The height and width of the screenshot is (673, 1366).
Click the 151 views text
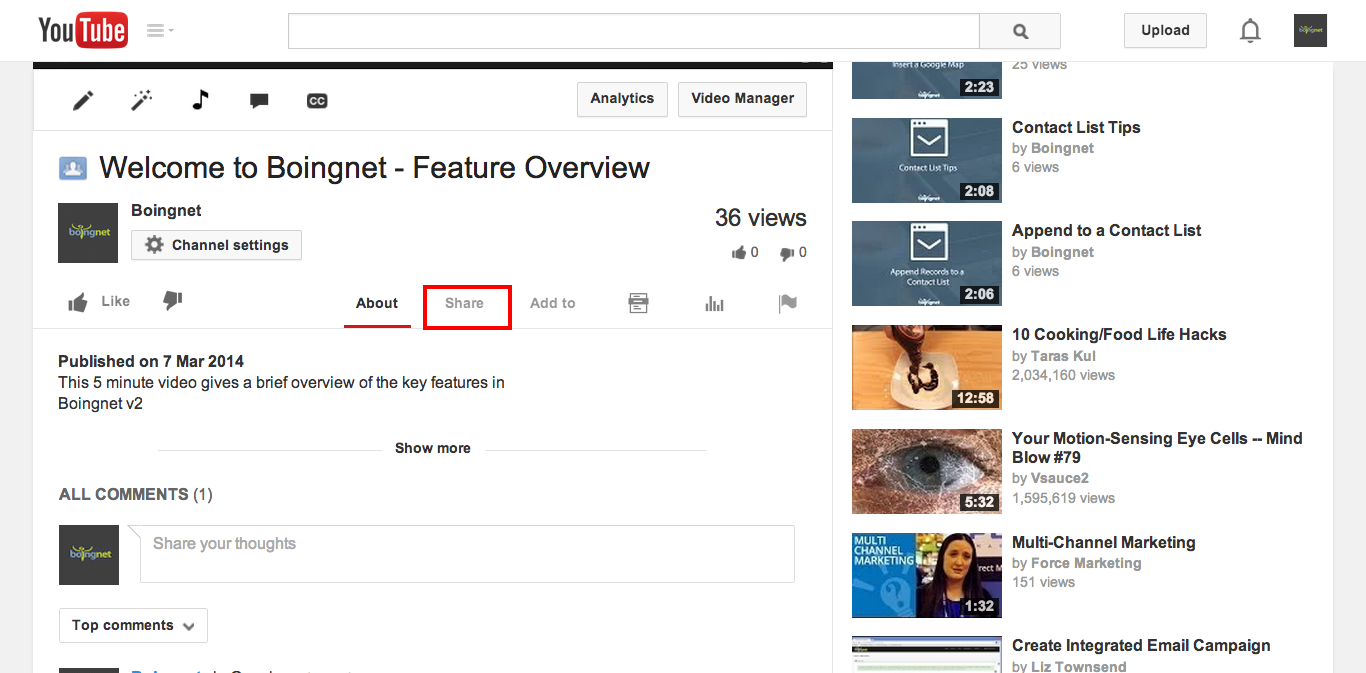1043,582
